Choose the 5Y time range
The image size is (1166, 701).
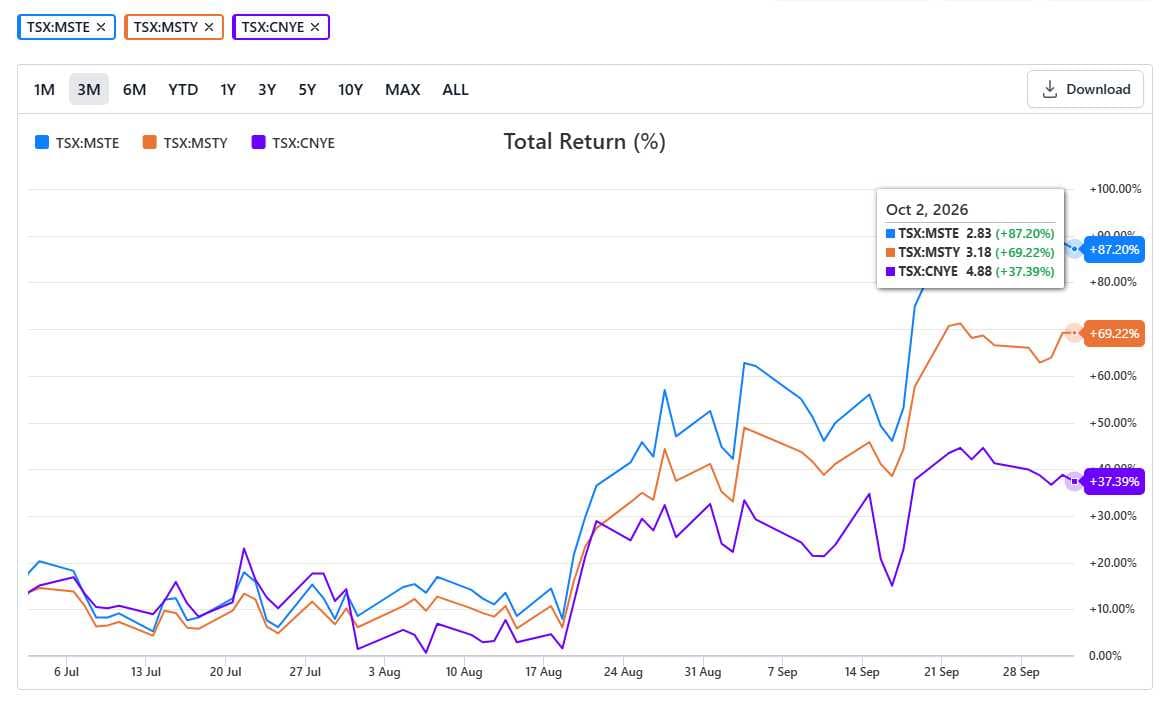point(307,90)
